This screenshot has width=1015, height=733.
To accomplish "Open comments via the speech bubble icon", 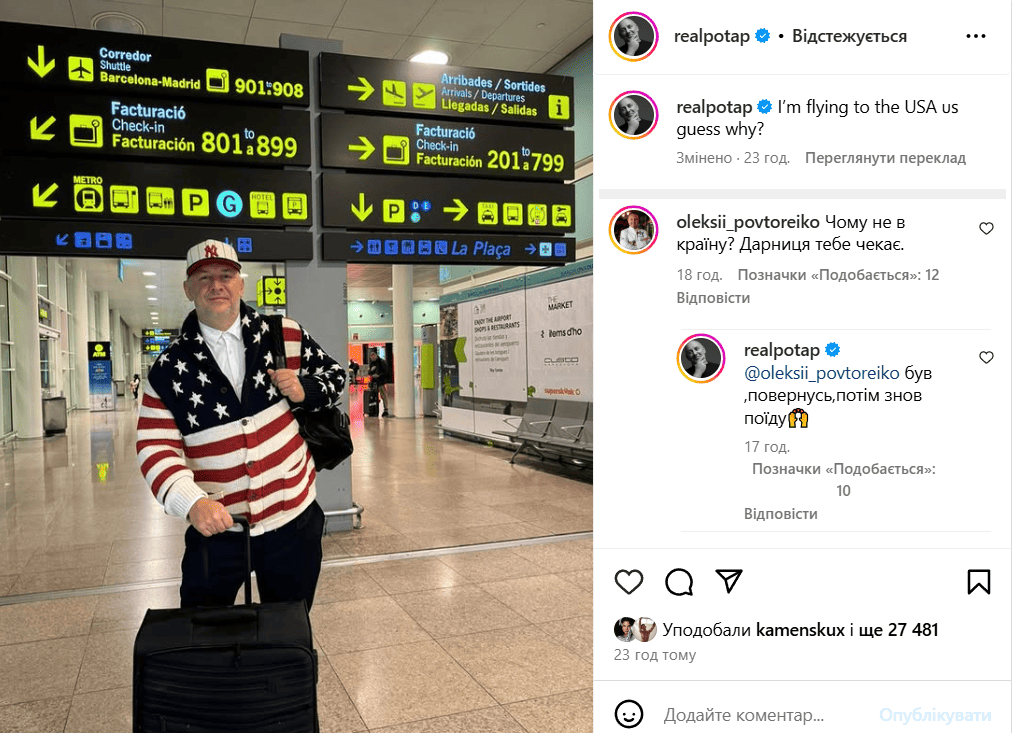I will pos(679,581).
